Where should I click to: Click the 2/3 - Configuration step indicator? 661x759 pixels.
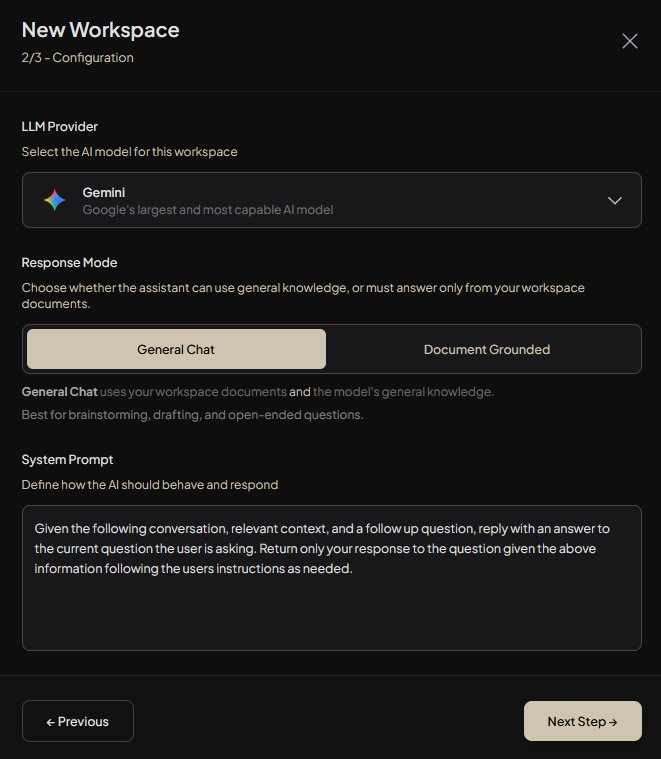(77, 58)
